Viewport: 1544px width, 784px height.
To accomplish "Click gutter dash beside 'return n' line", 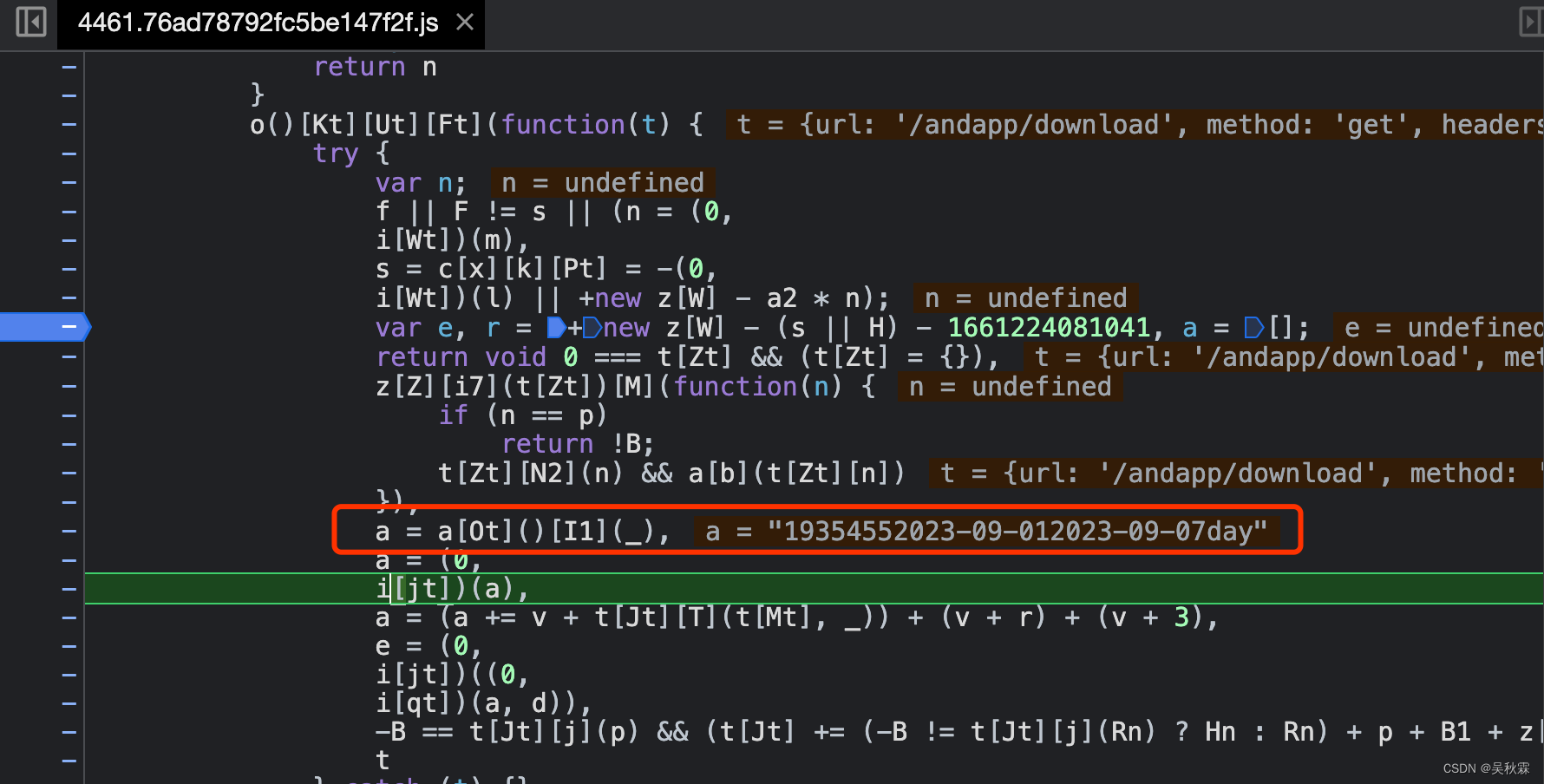I will (x=69, y=67).
